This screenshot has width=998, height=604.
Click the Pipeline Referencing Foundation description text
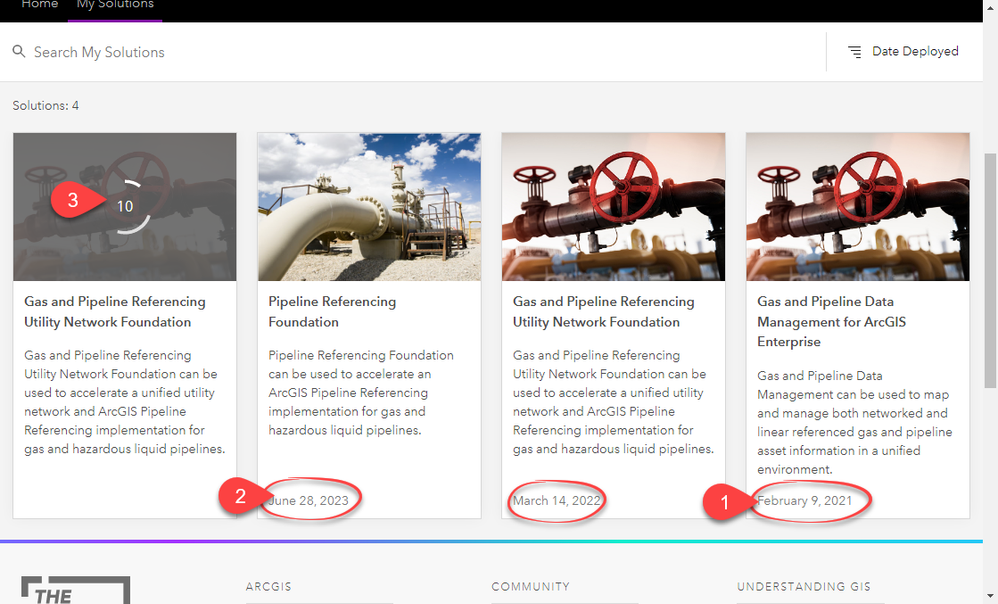[361, 393]
